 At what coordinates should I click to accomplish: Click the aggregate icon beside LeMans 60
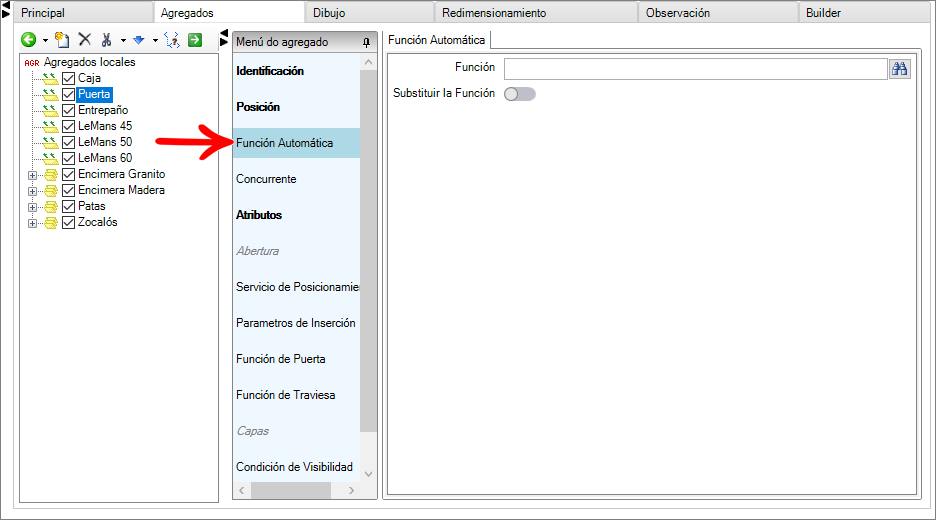50,159
